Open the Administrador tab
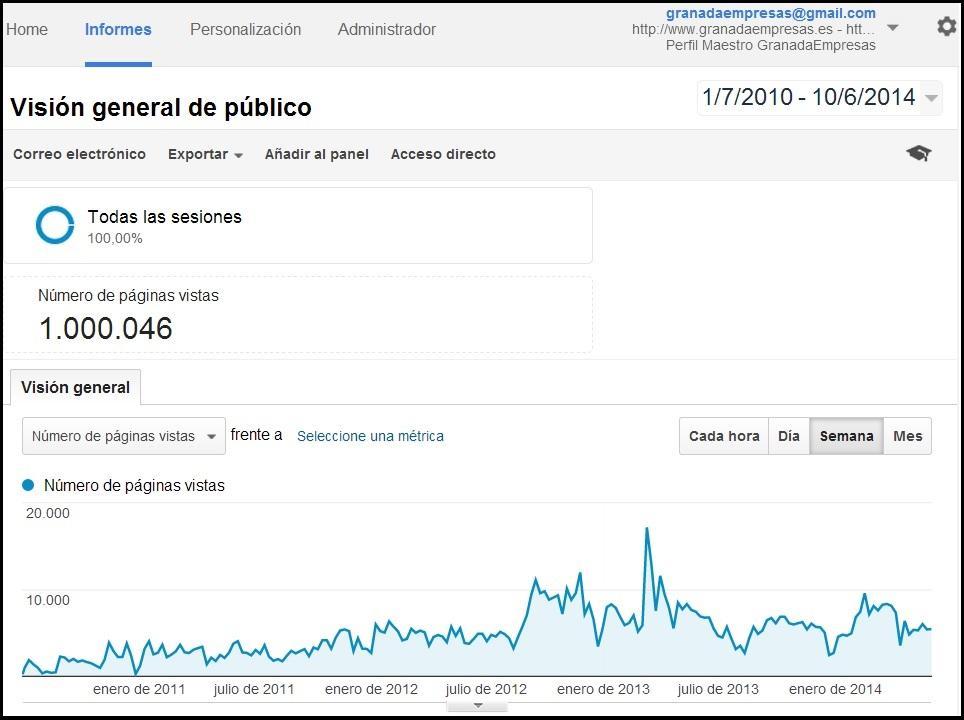 coord(386,29)
